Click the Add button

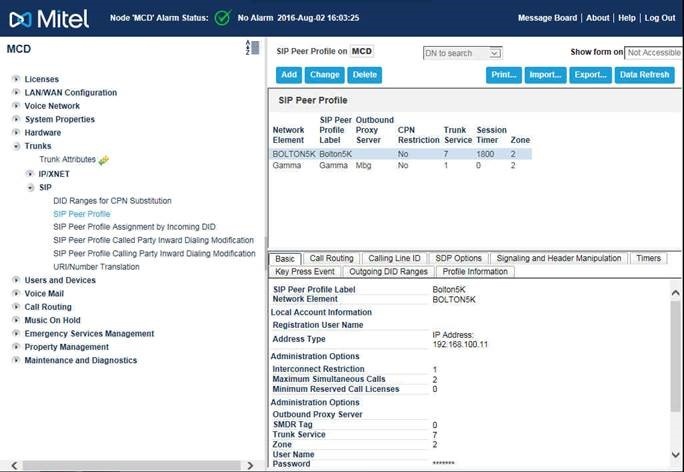click(x=289, y=75)
